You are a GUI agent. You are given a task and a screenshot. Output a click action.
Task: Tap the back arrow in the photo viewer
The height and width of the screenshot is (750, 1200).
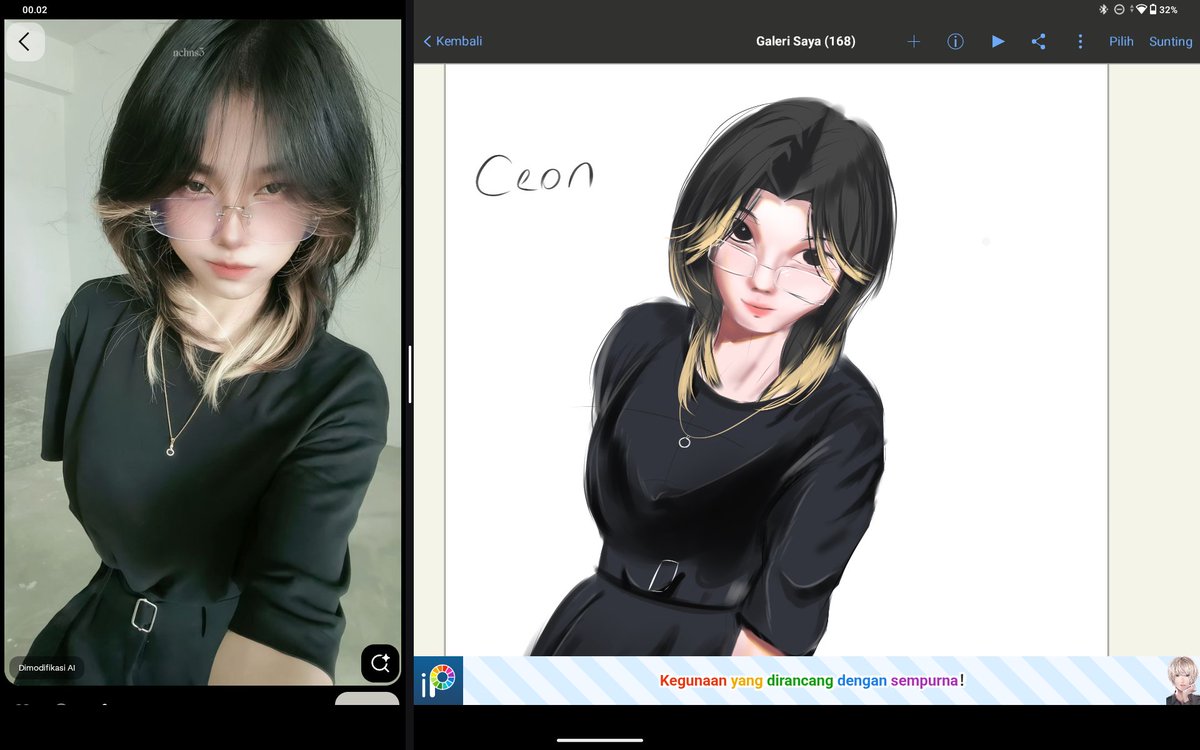click(x=25, y=42)
